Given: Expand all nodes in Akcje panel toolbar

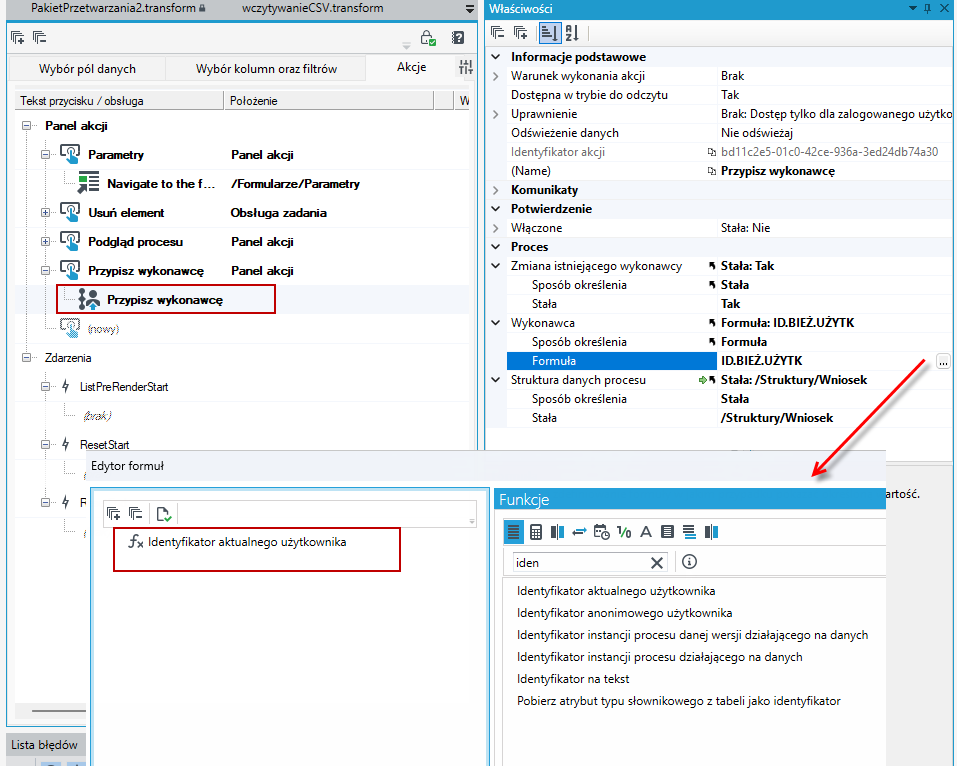Looking at the screenshot, I should (18, 38).
